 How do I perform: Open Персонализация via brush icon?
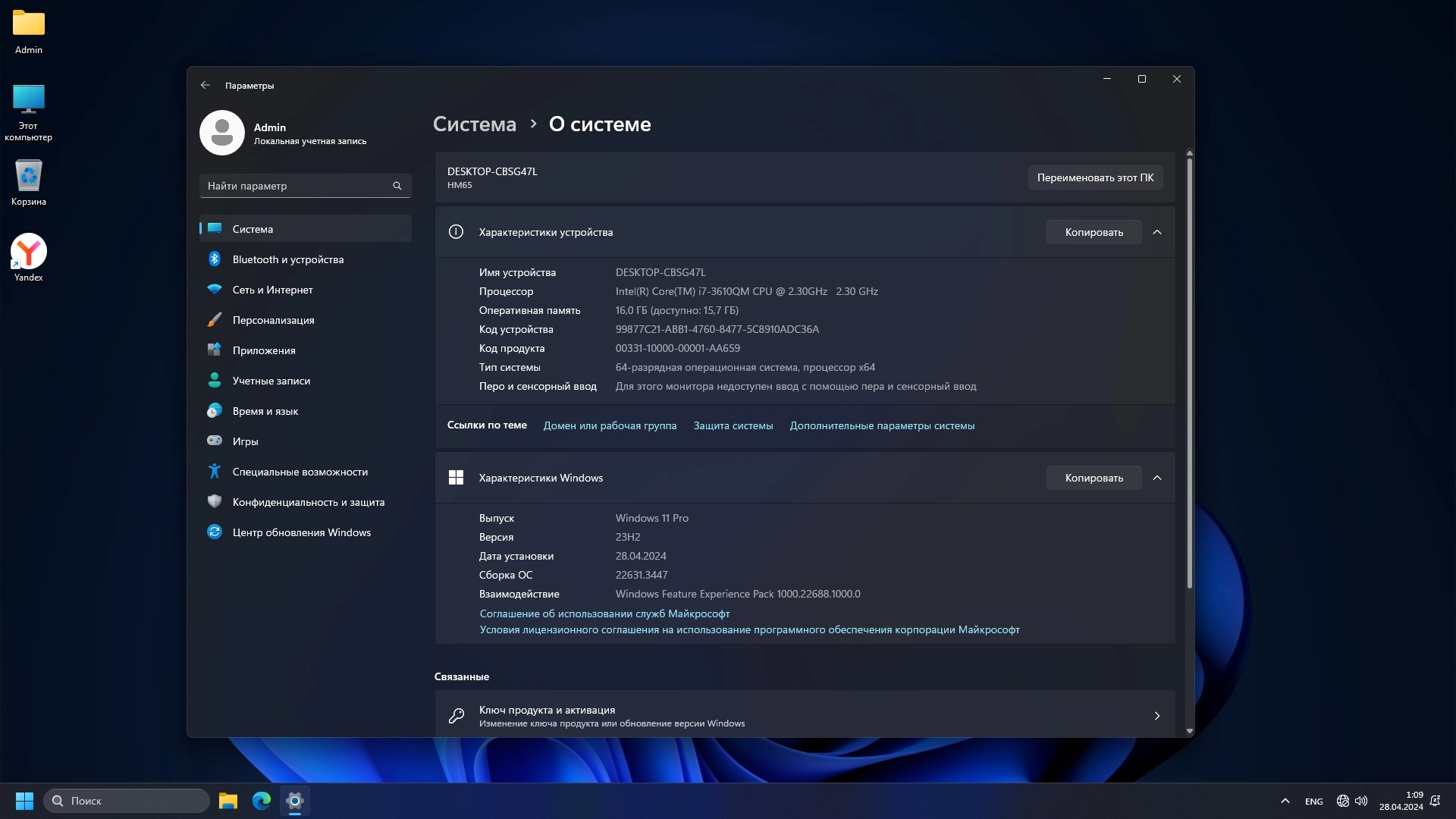[215, 320]
